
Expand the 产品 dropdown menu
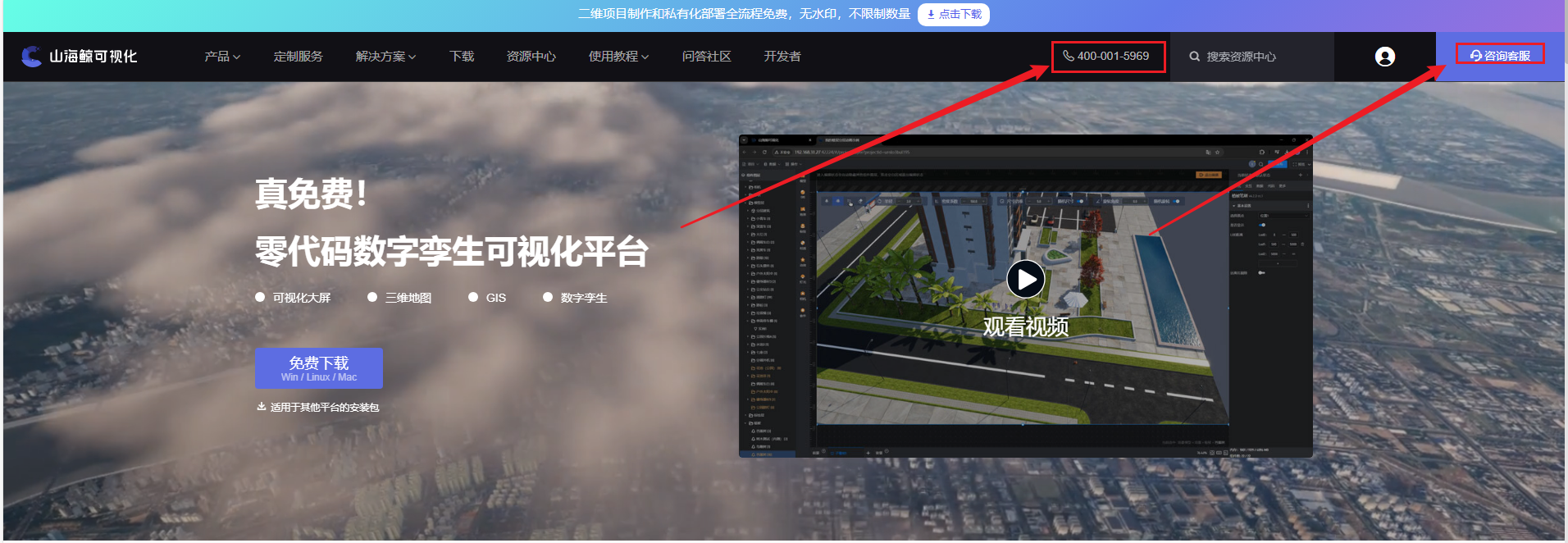222,57
